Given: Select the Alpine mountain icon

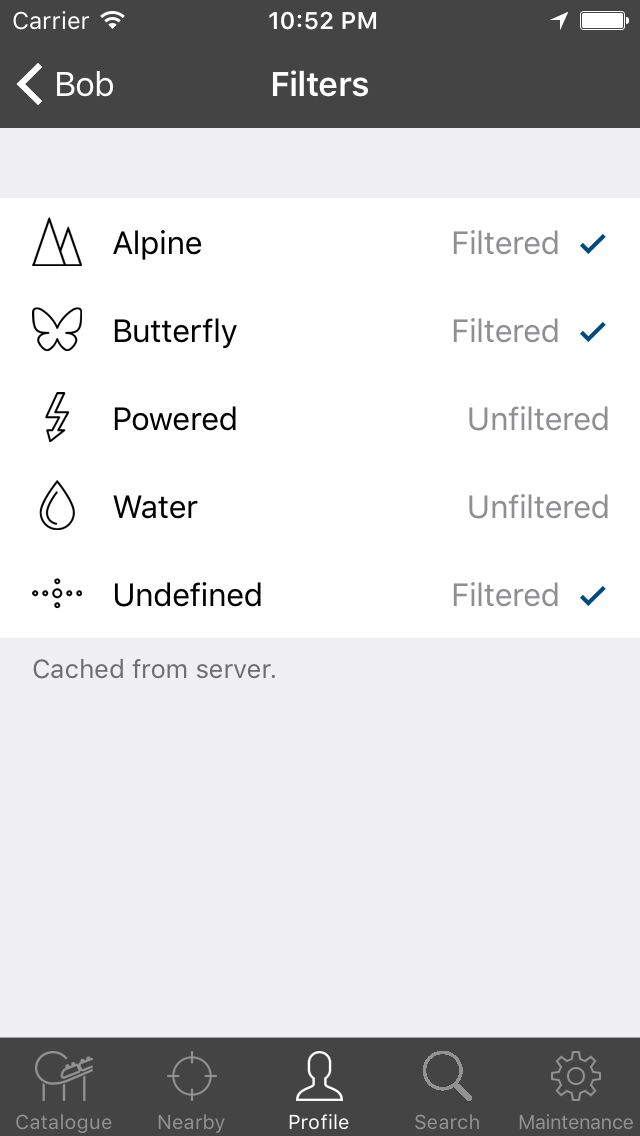Looking at the screenshot, I should (x=57, y=242).
